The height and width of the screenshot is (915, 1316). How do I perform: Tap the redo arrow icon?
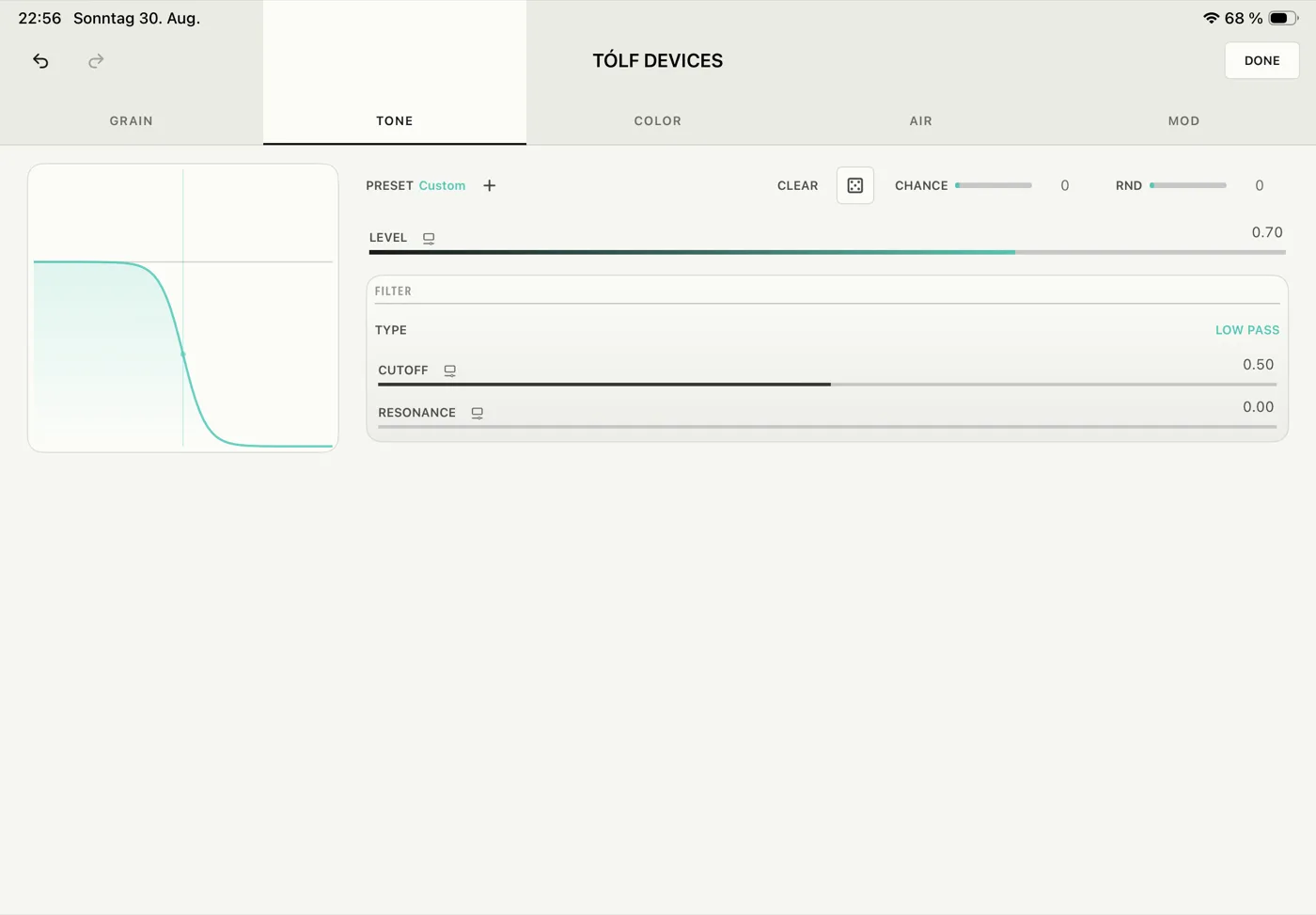pyautogui.click(x=96, y=61)
